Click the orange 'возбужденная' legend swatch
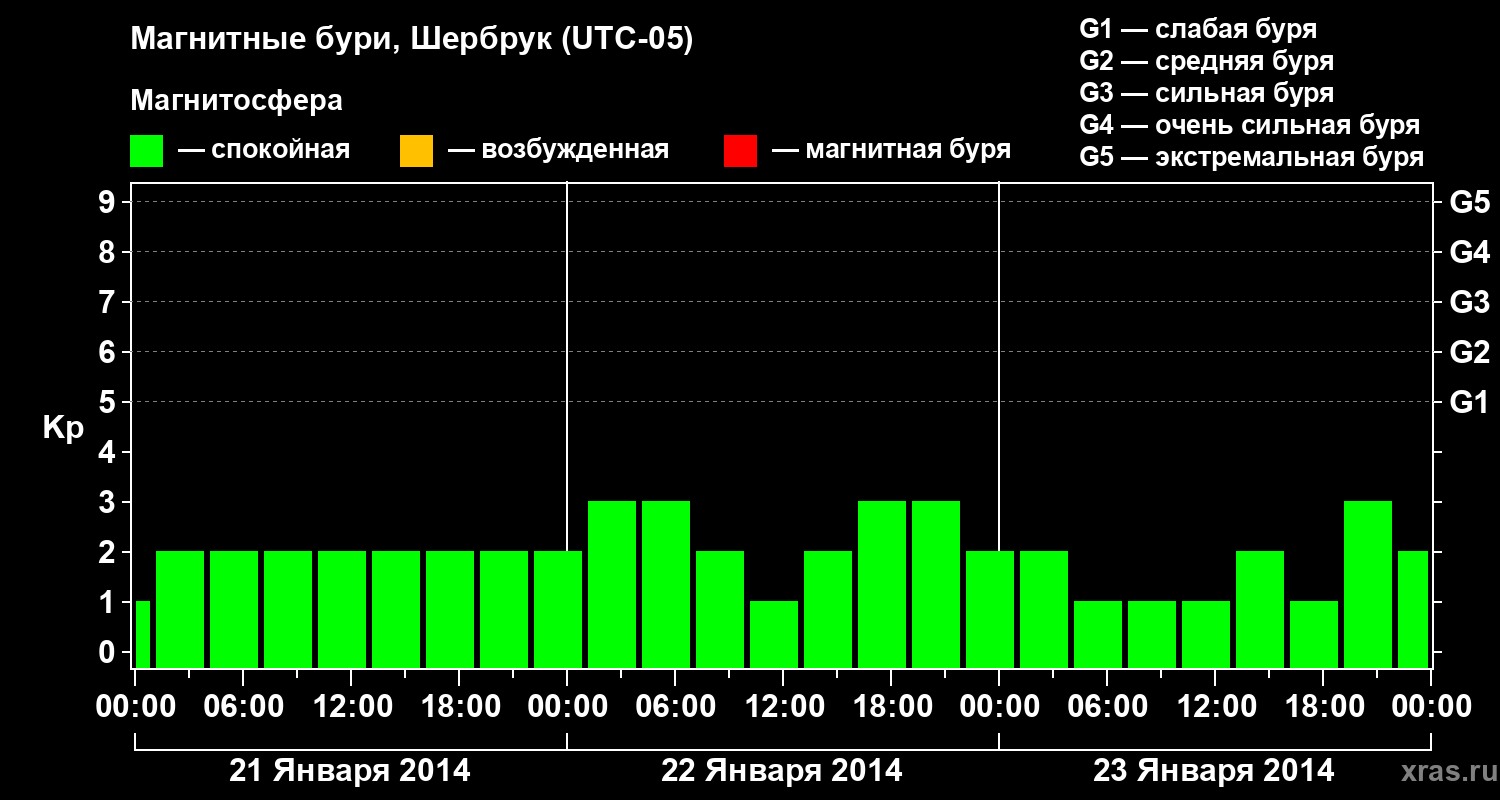This screenshot has height=800, width=1500. pyautogui.click(x=416, y=151)
